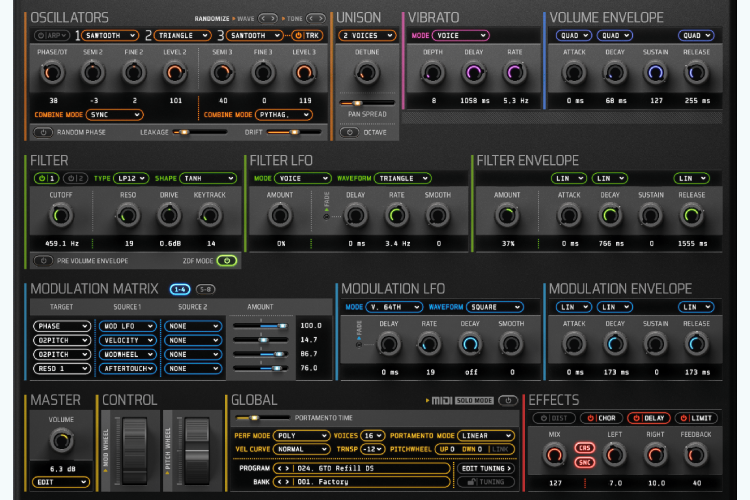This screenshot has width=750, height=500.
Task: Open the Unison 2 Voices dropdown
Action: click(x=367, y=35)
